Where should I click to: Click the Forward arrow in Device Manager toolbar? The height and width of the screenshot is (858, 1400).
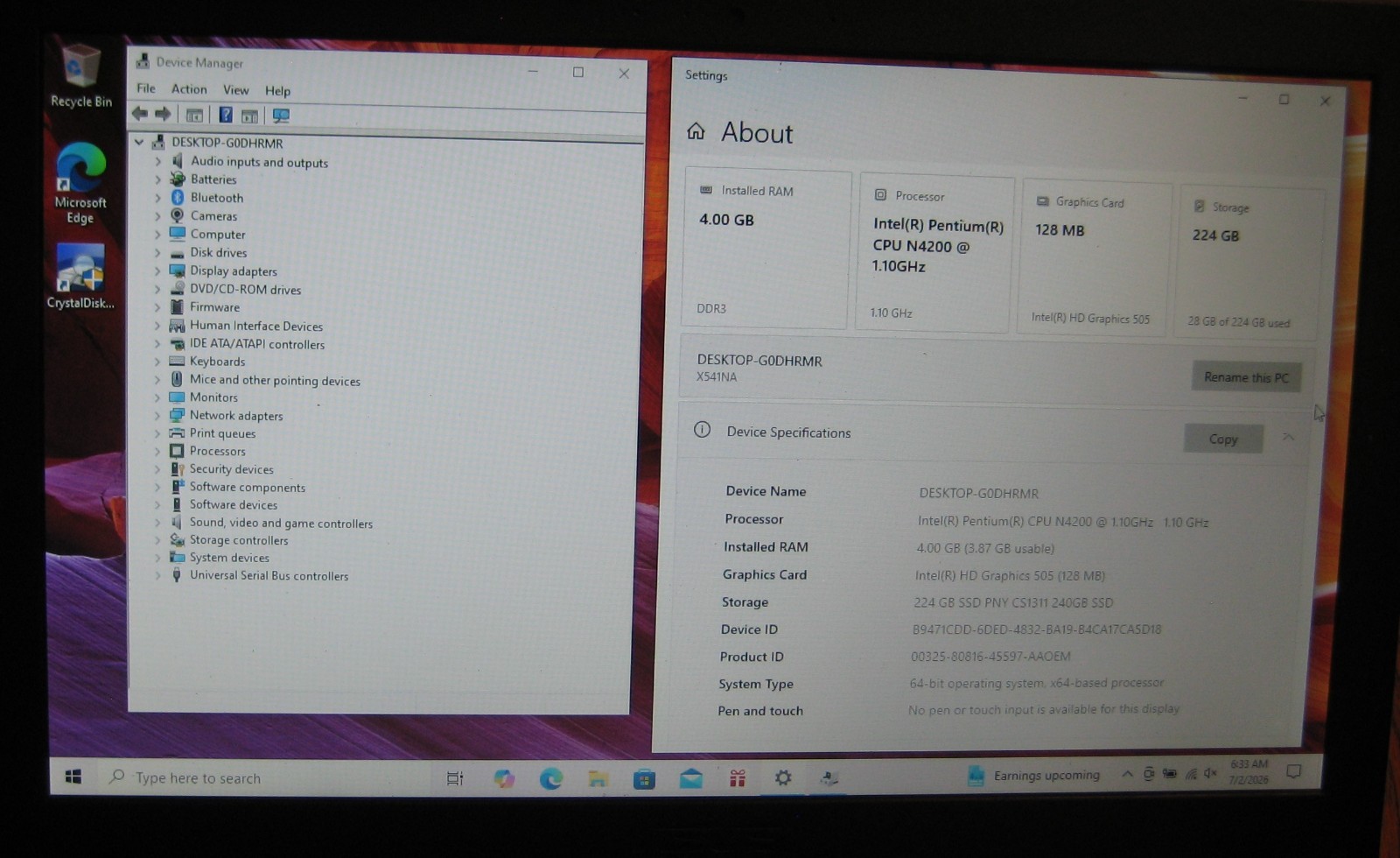(163, 114)
